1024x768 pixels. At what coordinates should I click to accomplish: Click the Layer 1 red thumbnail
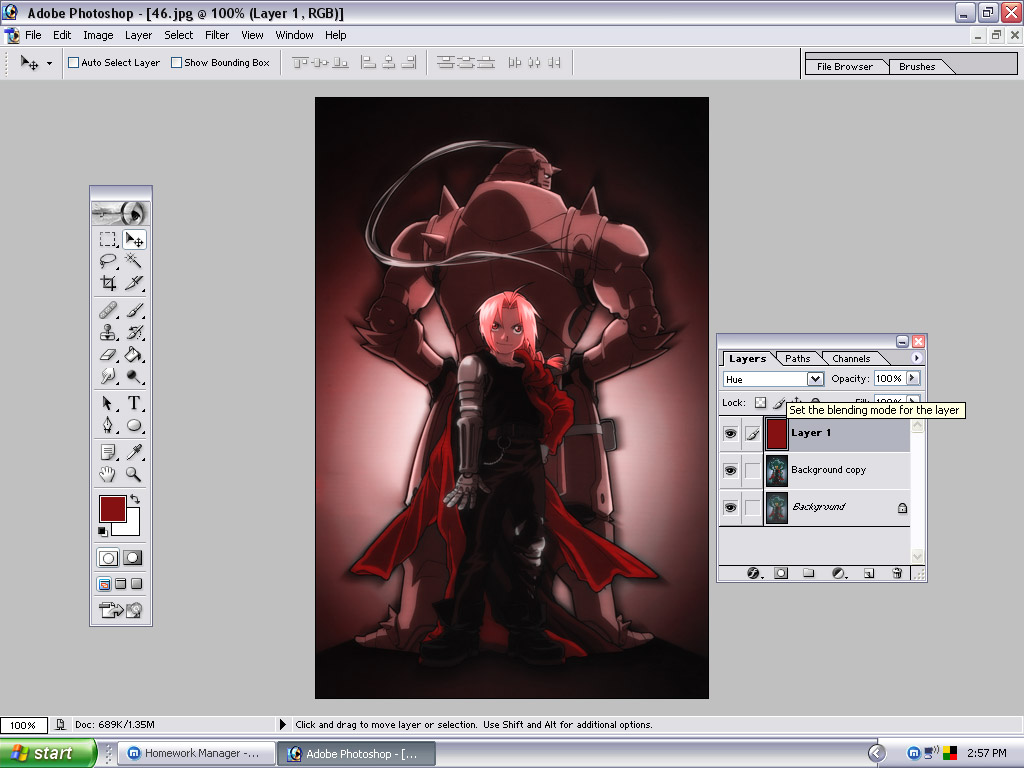pos(776,434)
